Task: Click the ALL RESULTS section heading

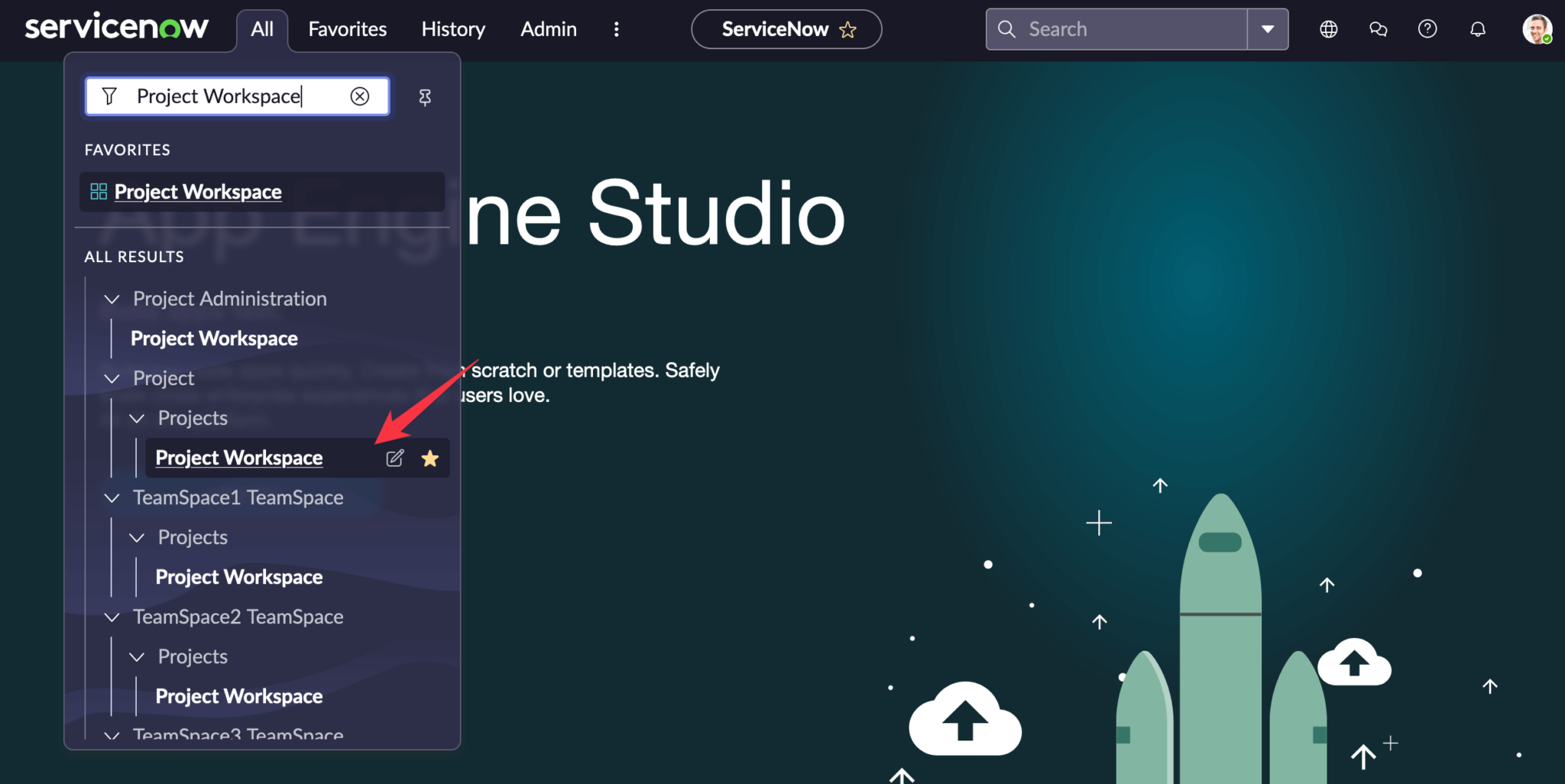Action: (x=134, y=257)
